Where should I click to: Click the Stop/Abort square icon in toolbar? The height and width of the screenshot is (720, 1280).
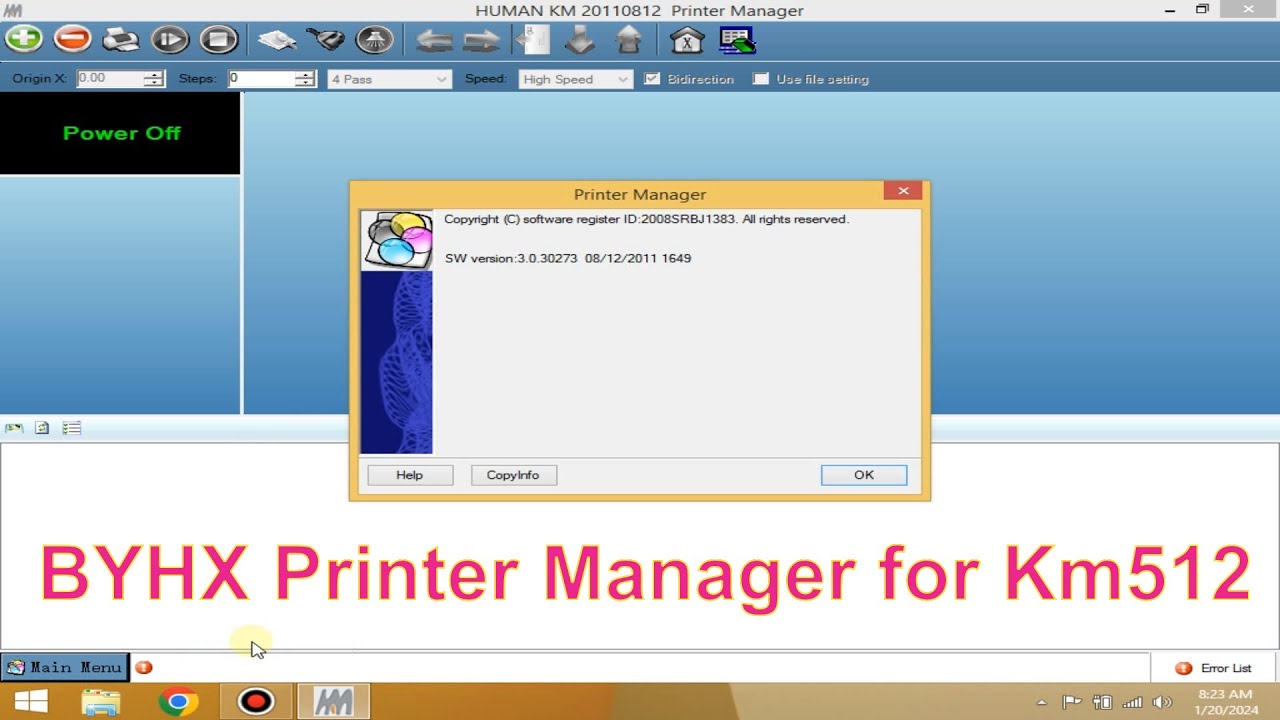(x=218, y=40)
